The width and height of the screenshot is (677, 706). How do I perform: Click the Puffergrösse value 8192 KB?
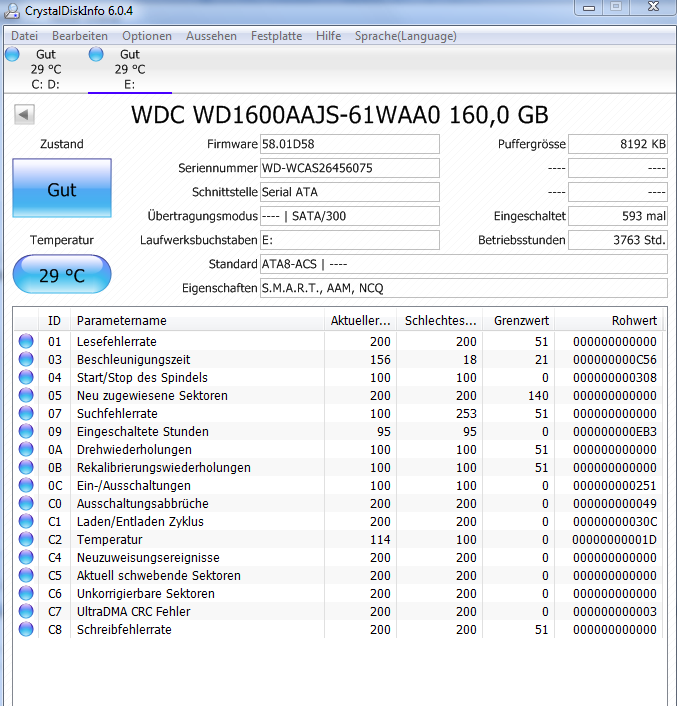[618, 144]
